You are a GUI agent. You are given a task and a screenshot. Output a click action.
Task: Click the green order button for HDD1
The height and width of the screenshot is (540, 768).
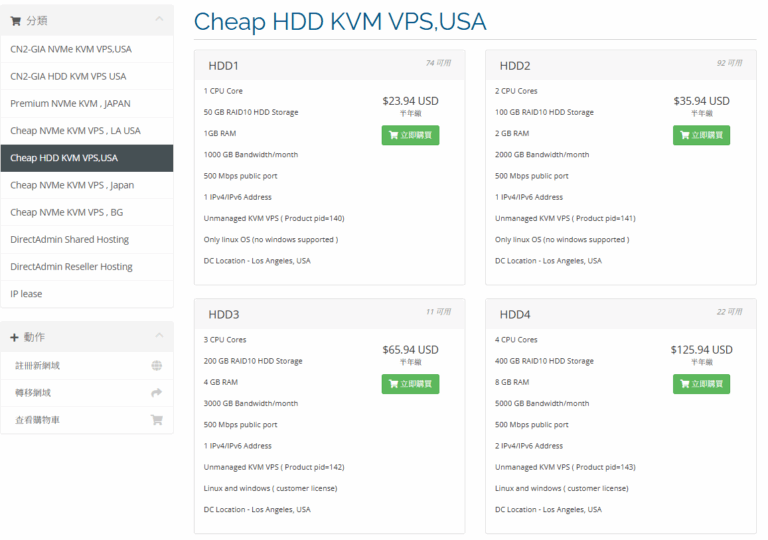[x=410, y=135]
